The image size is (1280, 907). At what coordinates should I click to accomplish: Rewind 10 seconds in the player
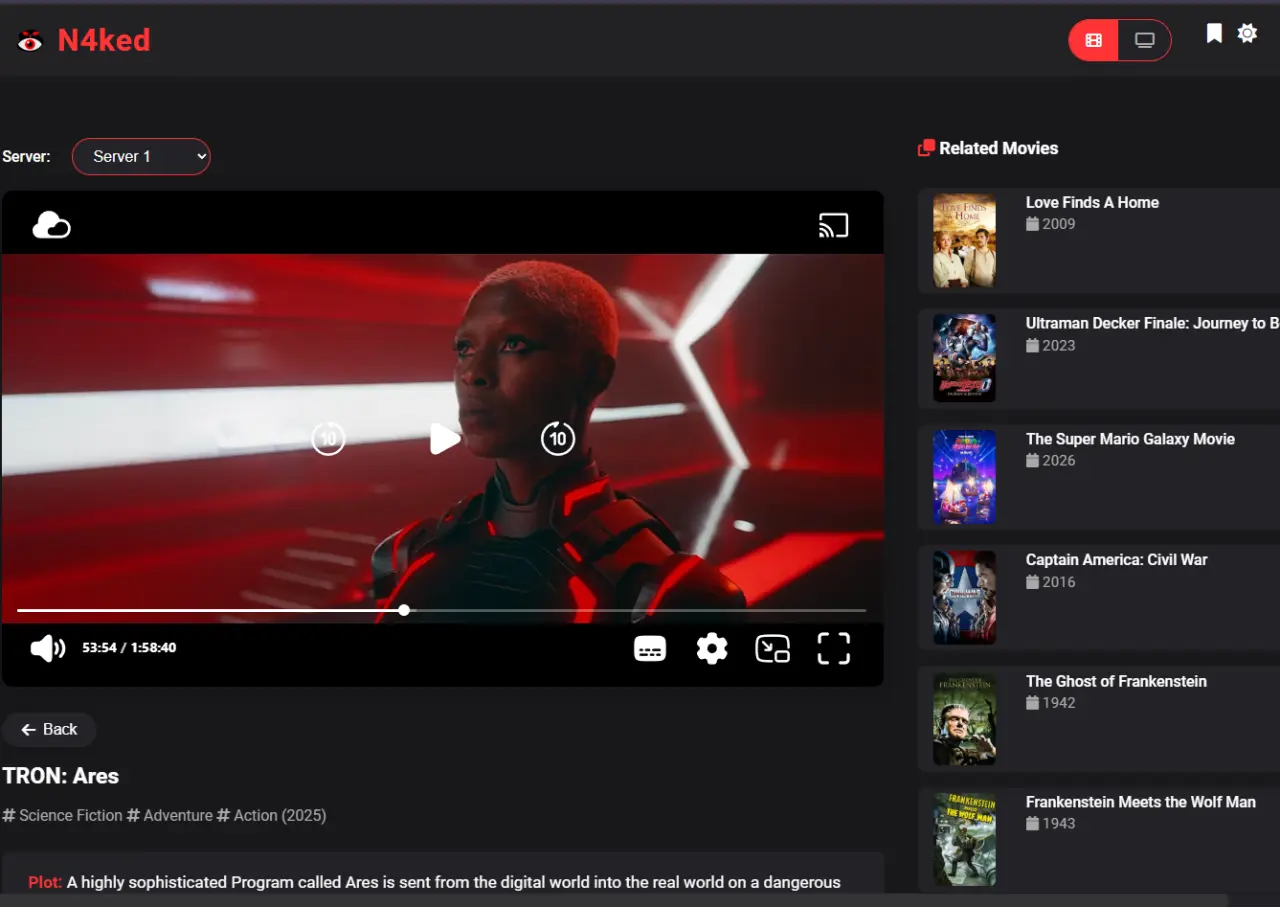coord(328,438)
